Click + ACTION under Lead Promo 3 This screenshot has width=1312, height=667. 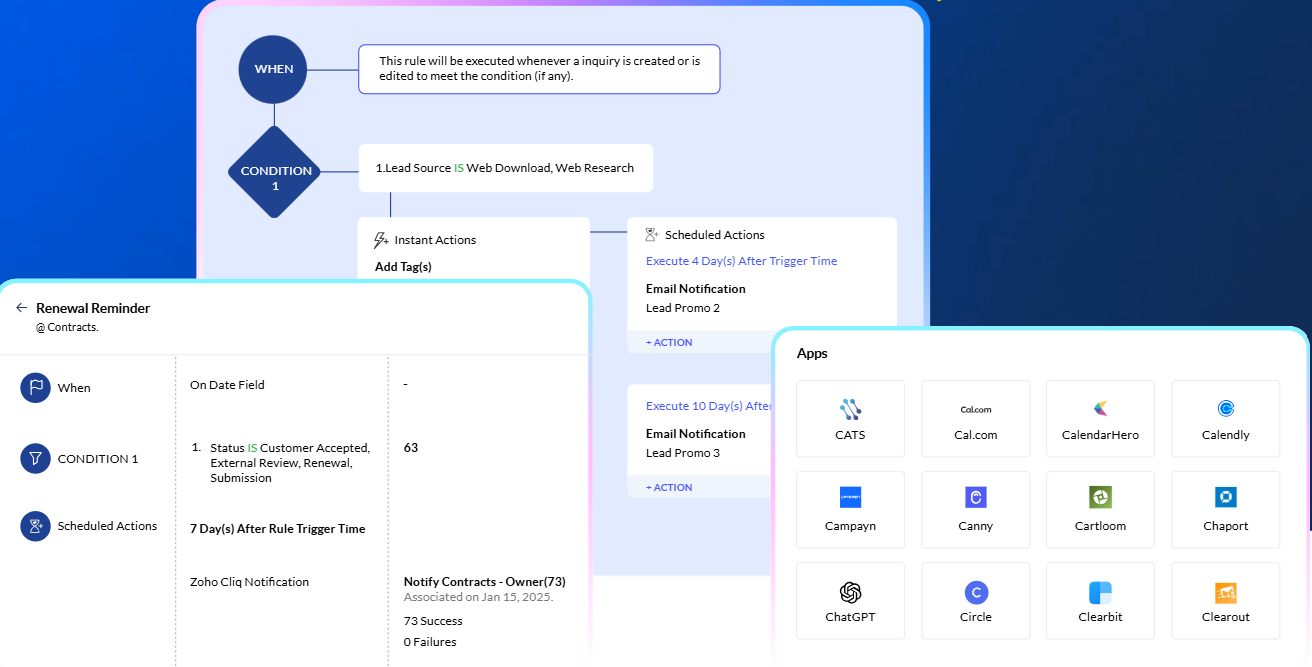coord(669,487)
